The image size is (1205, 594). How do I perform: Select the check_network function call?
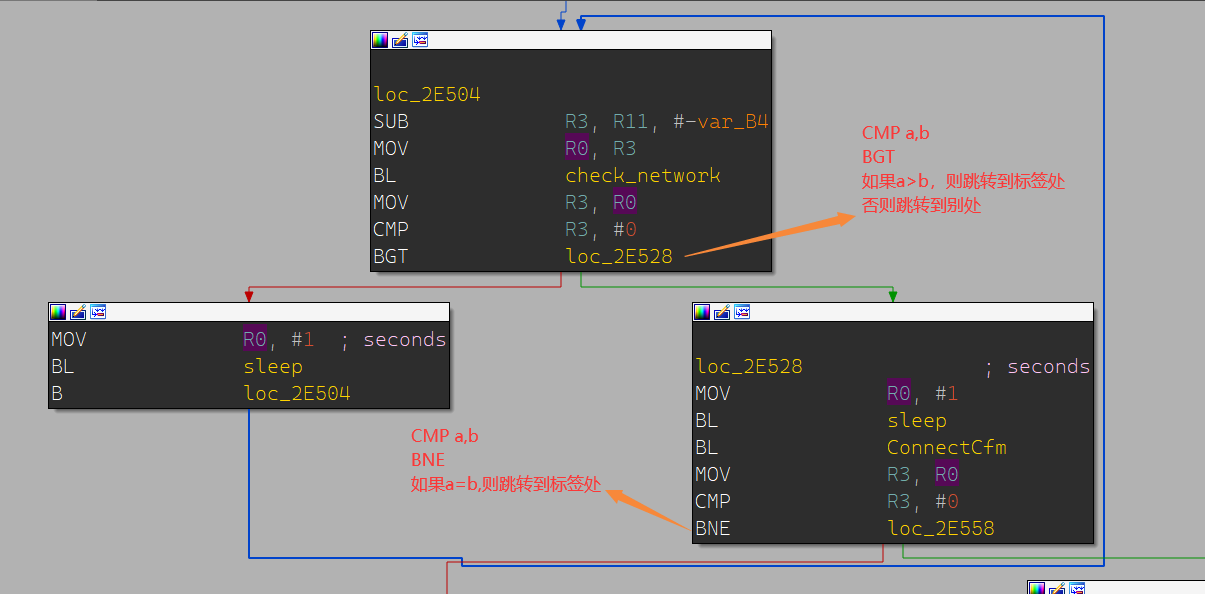coord(642,176)
